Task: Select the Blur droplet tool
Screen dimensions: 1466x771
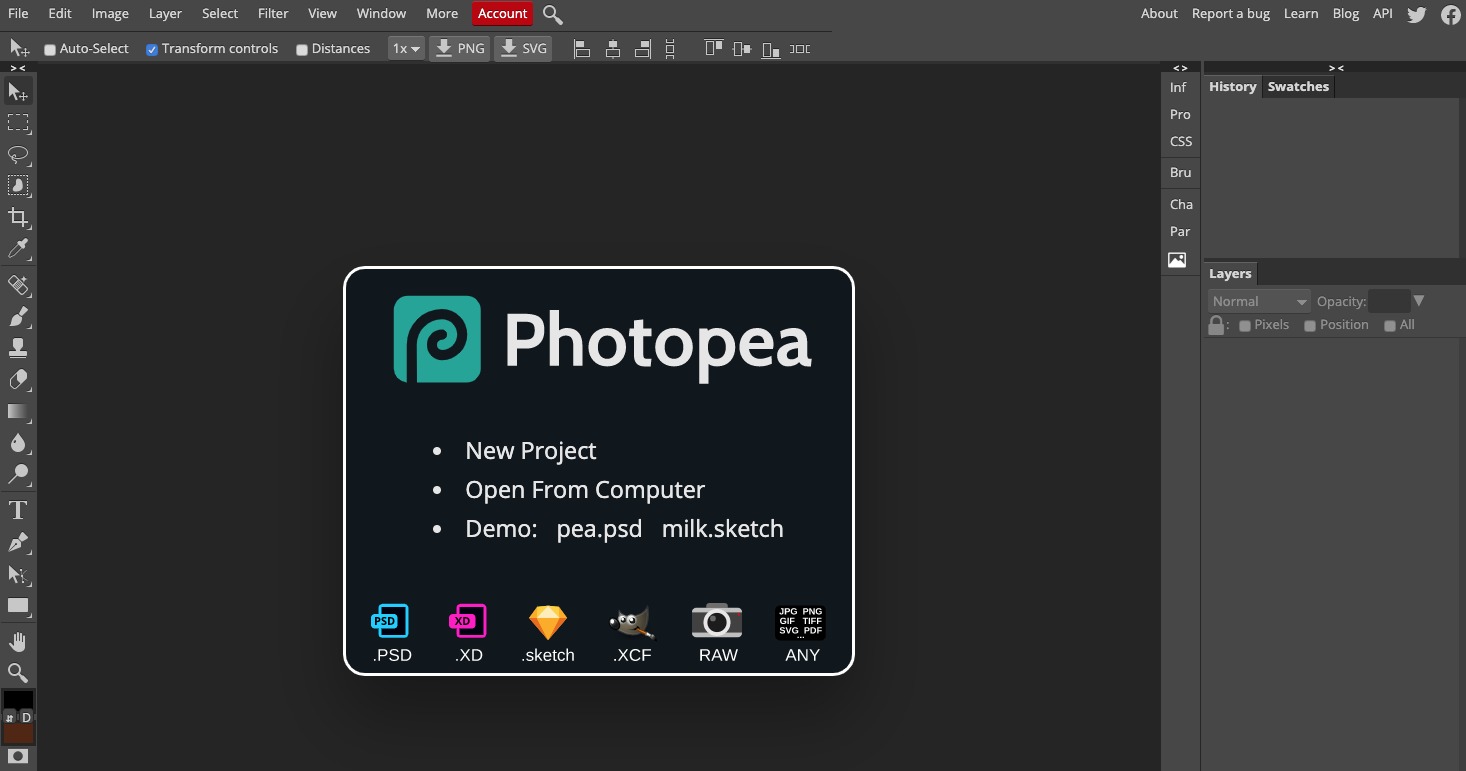Action: (x=18, y=442)
